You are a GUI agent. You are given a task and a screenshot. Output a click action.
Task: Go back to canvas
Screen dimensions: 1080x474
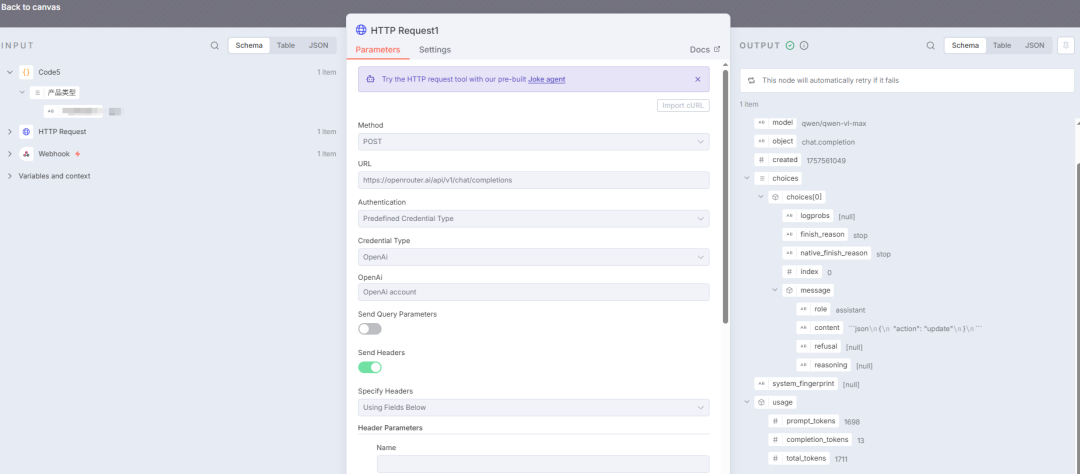click(x=30, y=8)
